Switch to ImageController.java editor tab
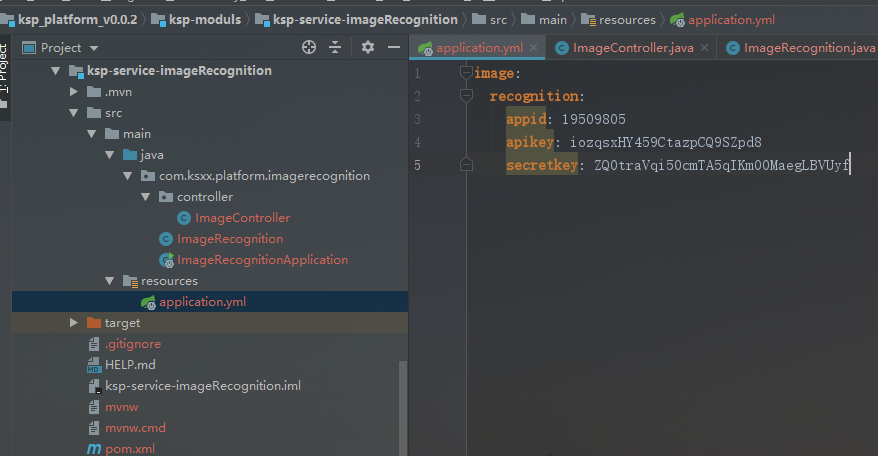878x456 pixels. coord(633,48)
